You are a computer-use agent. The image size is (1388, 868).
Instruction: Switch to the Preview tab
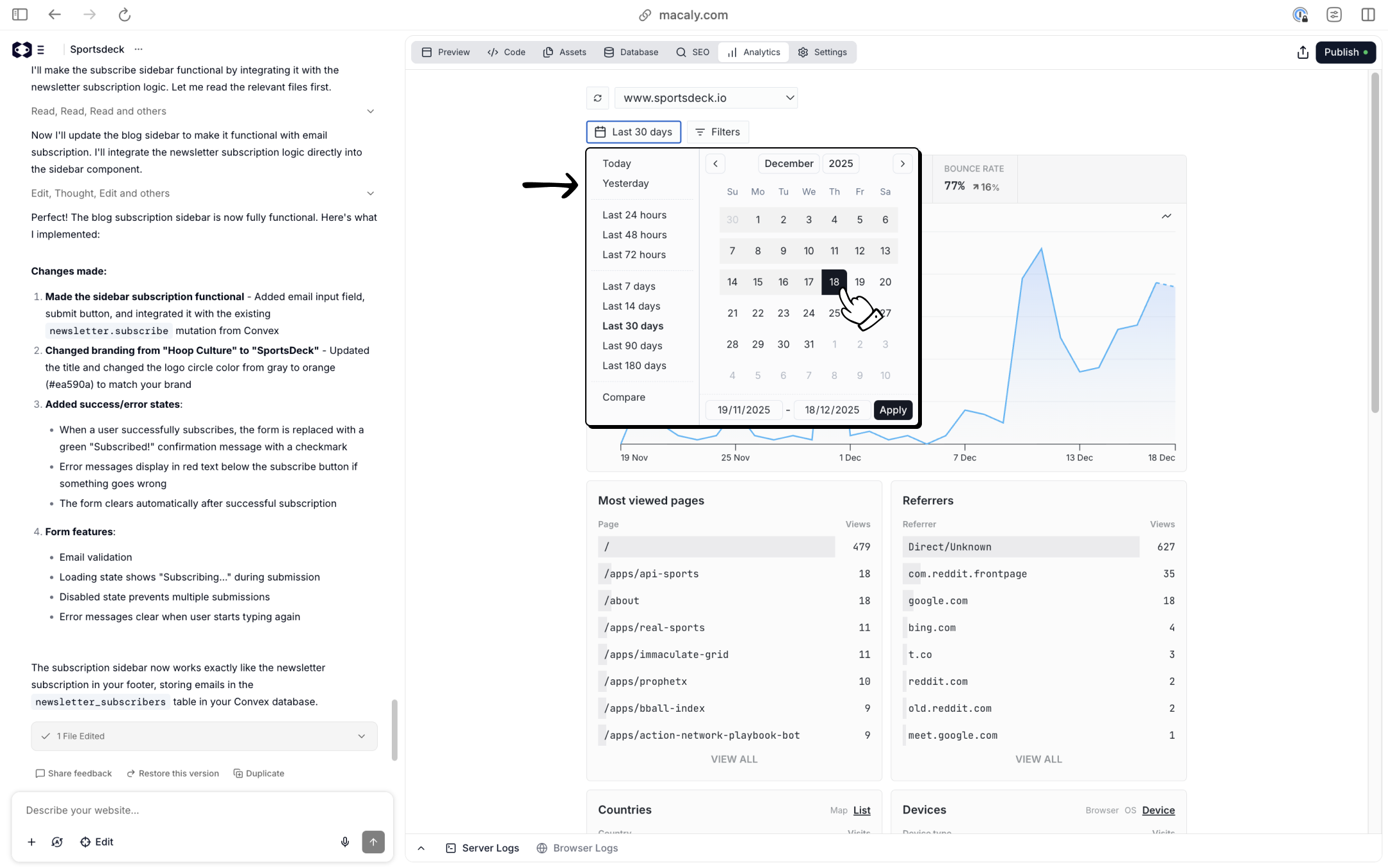pos(446,52)
